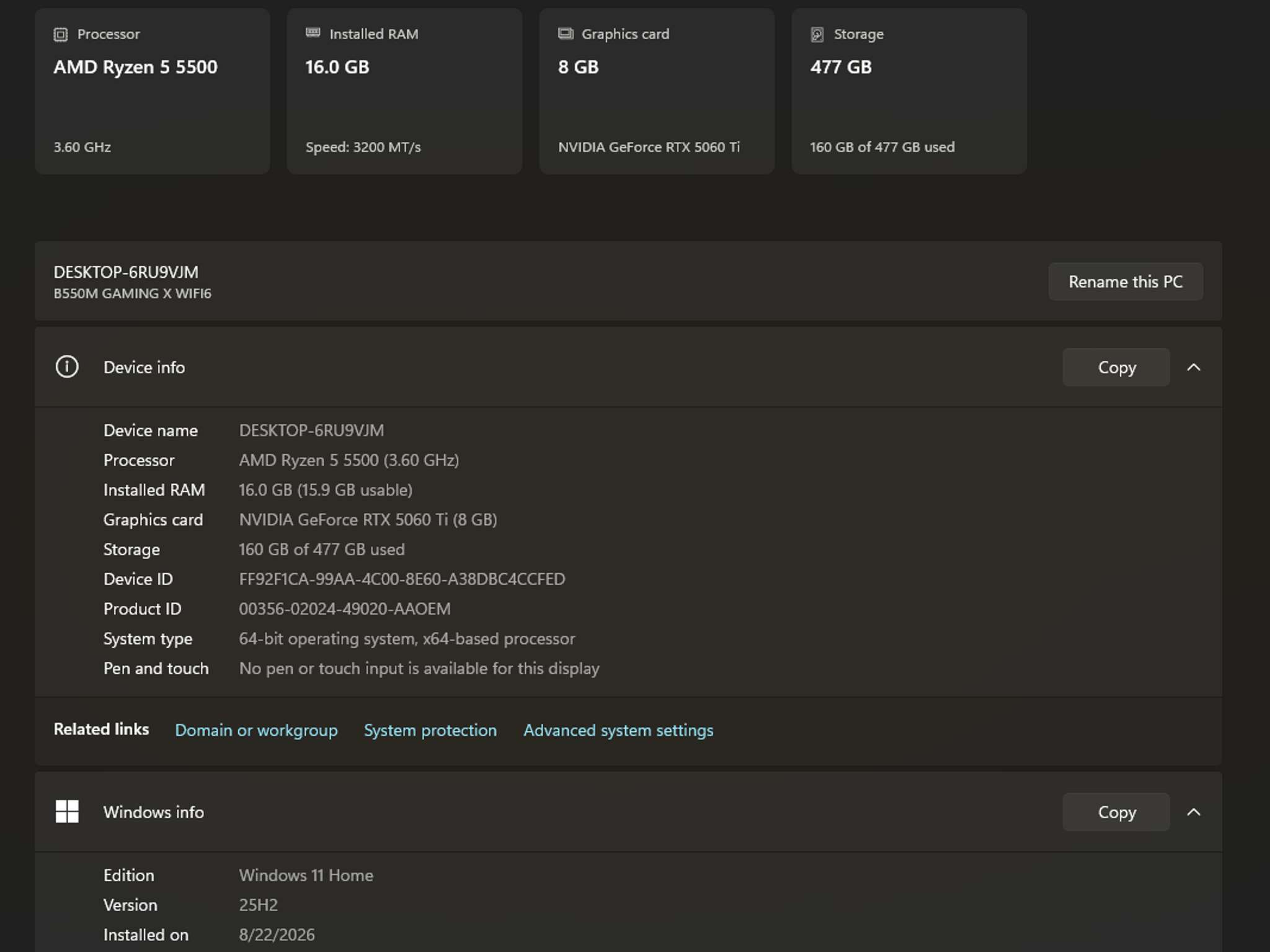The width and height of the screenshot is (1270, 952).
Task: Select the AMD Ryzen 5 5500 card
Action: coord(153,91)
